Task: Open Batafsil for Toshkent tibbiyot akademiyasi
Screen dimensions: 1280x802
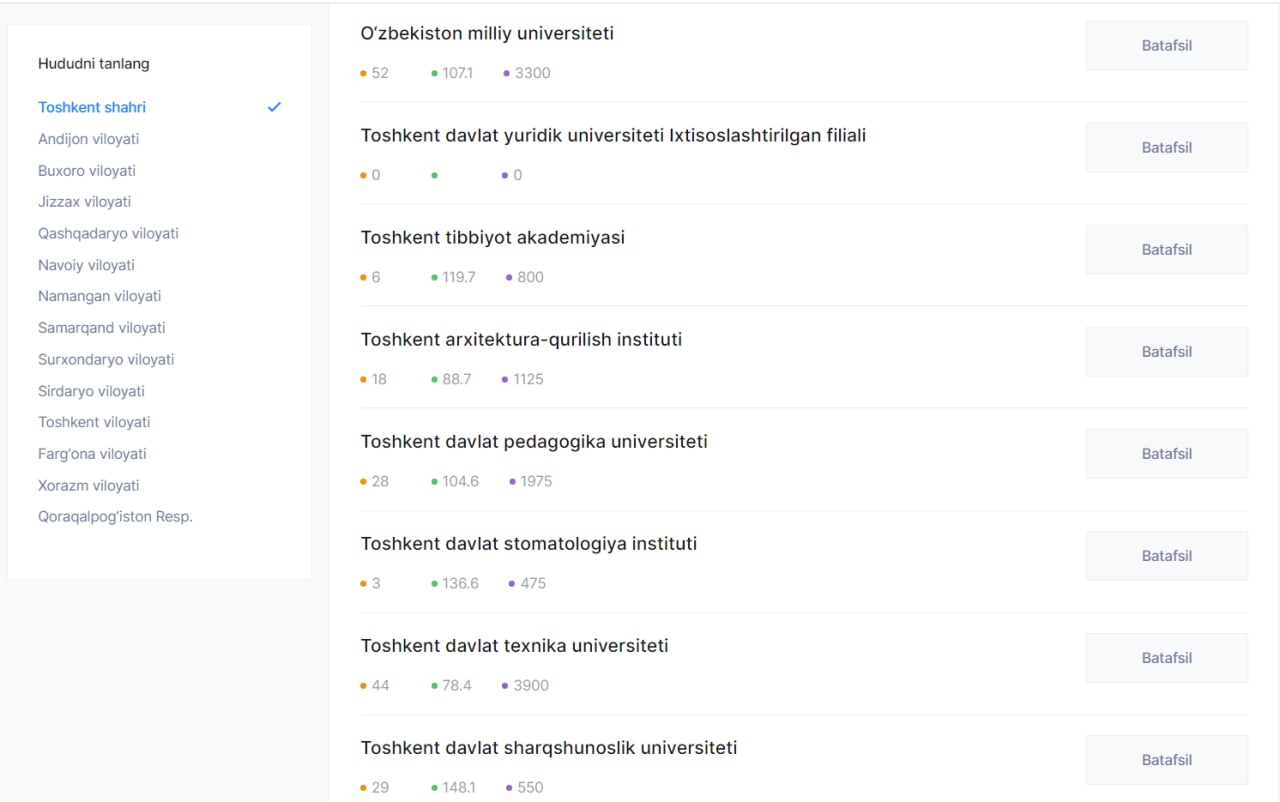Action: point(1166,250)
